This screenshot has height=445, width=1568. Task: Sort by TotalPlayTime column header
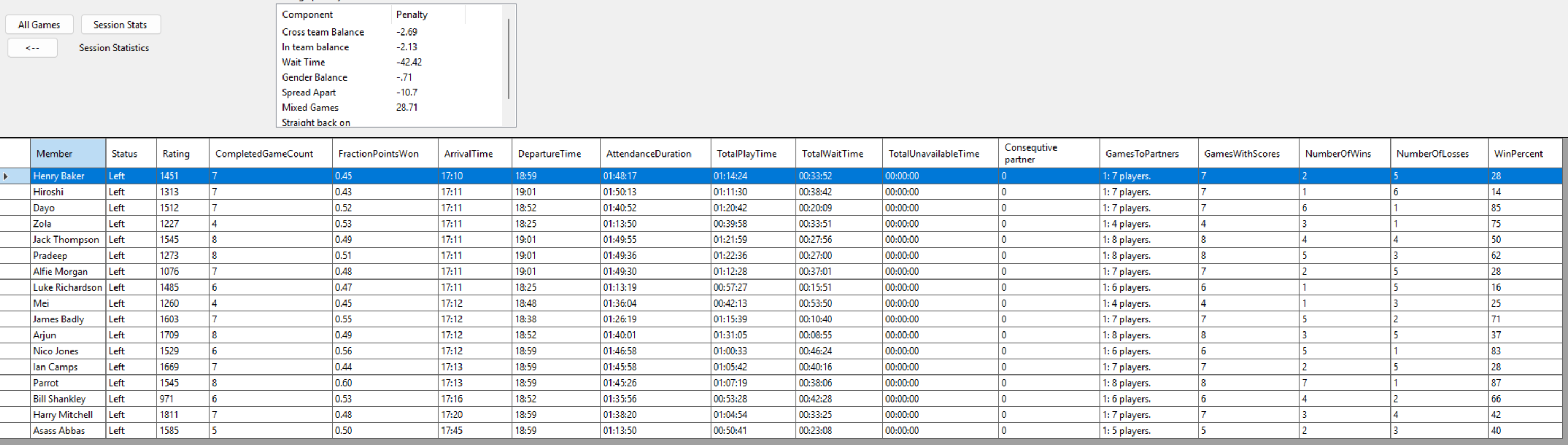753,154
